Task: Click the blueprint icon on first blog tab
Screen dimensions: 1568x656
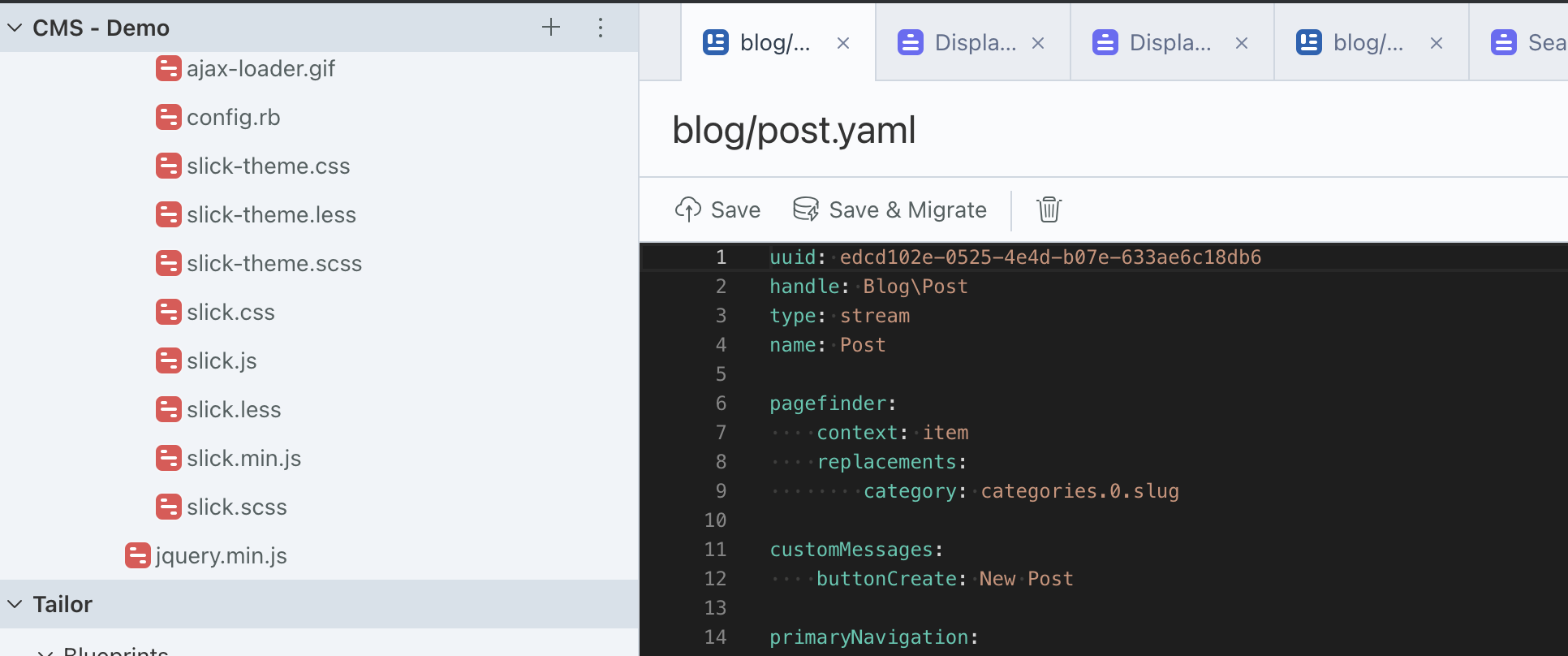Action: tap(716, 42)
